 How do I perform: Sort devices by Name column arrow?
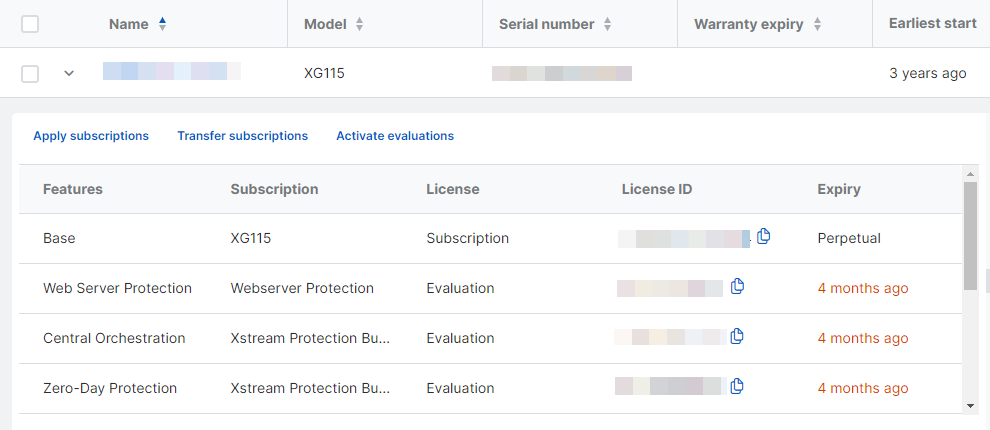pyautogui.click(x=163, y=24)
